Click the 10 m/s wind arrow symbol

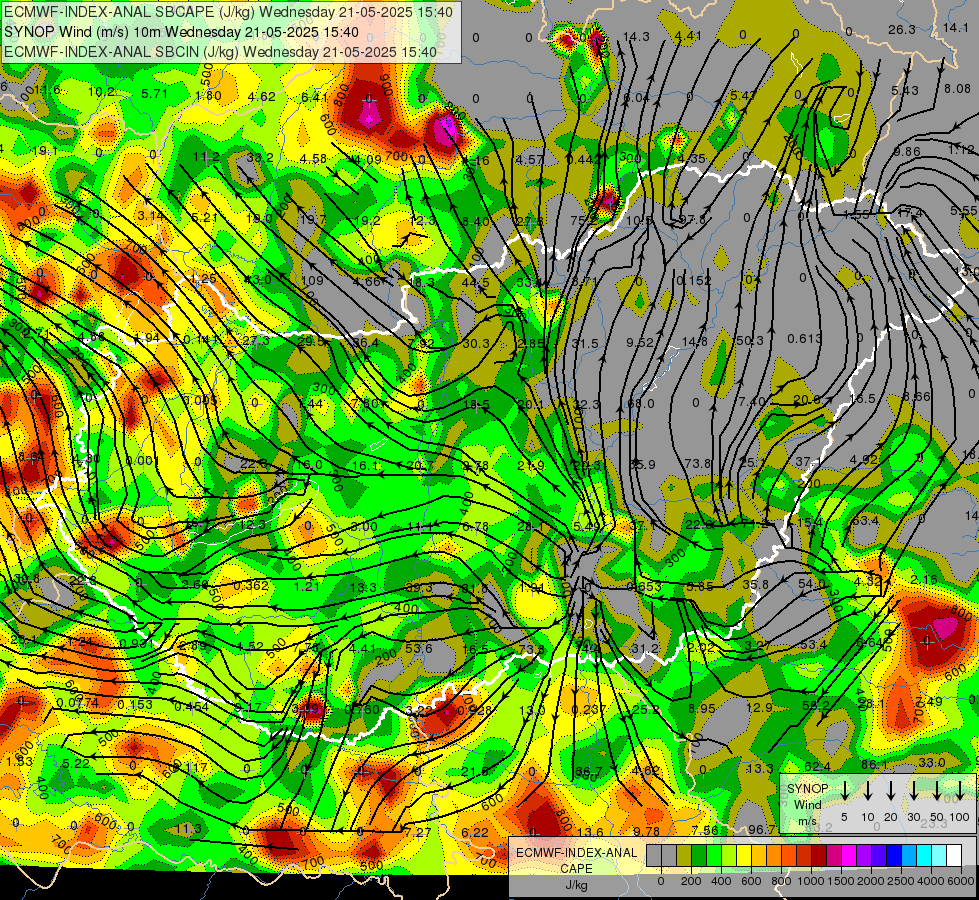coord(868,791)
